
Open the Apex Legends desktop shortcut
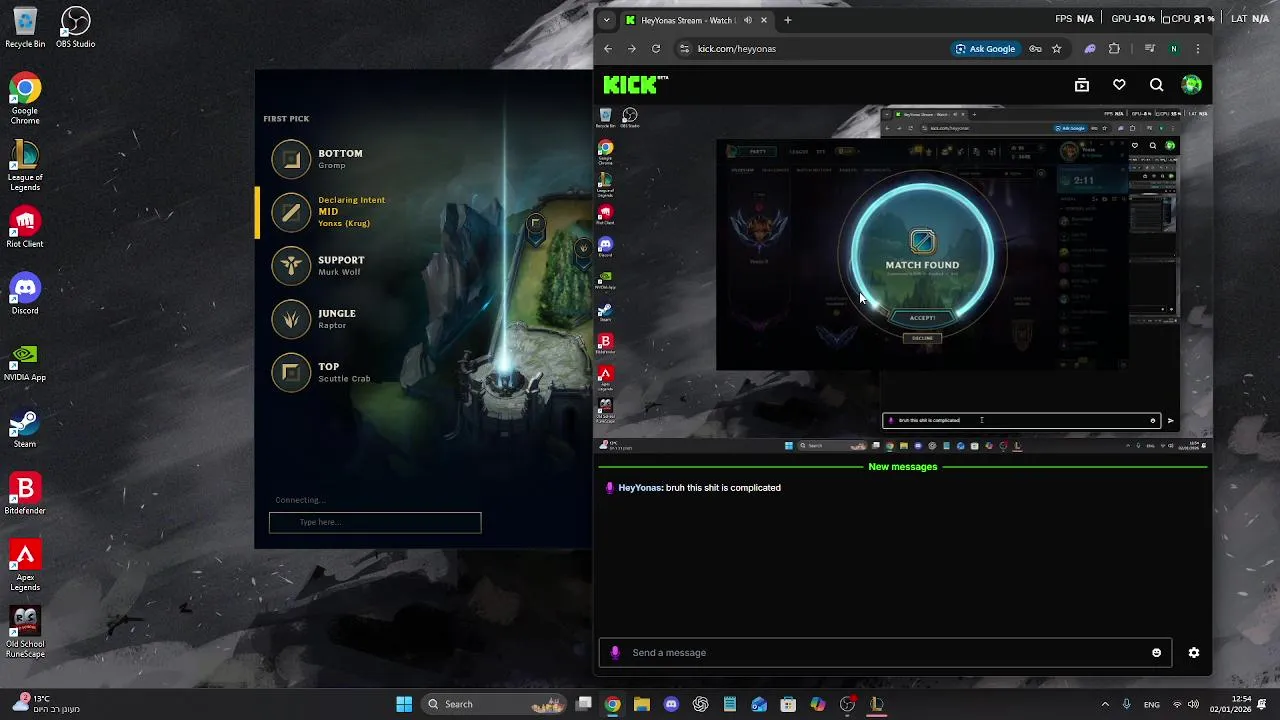(25, 566)
